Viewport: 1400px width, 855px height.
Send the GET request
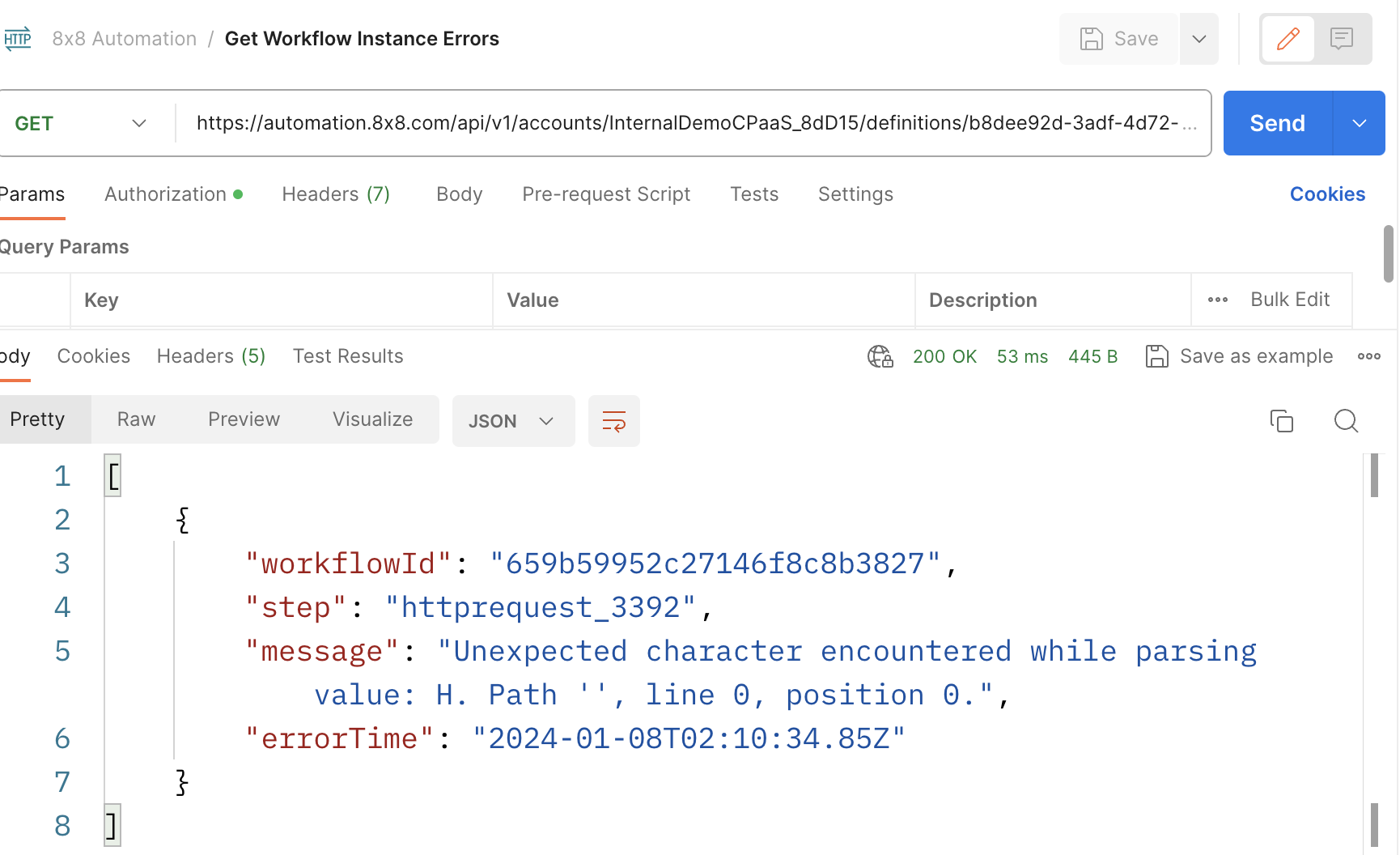point(1277,123)
